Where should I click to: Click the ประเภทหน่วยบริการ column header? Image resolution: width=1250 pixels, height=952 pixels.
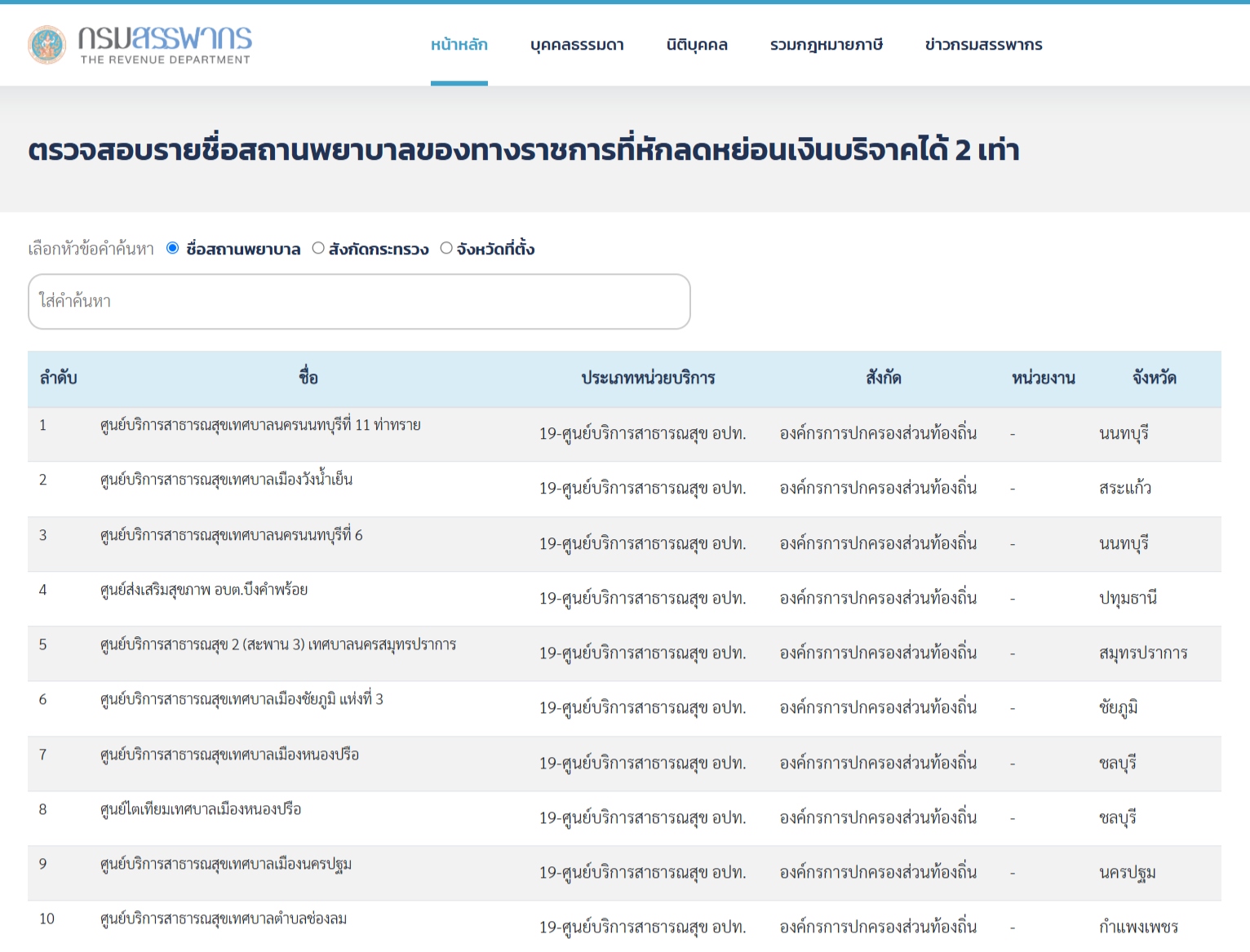pos(648,378)
